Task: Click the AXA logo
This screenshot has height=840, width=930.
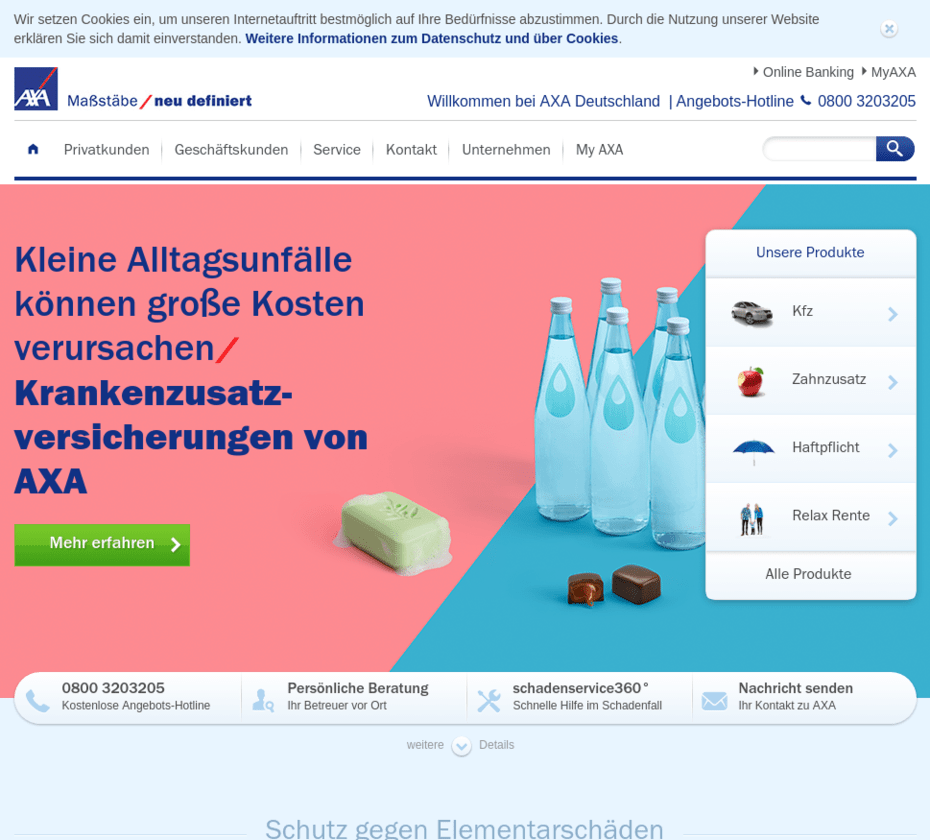Action: tap(36, 89)
